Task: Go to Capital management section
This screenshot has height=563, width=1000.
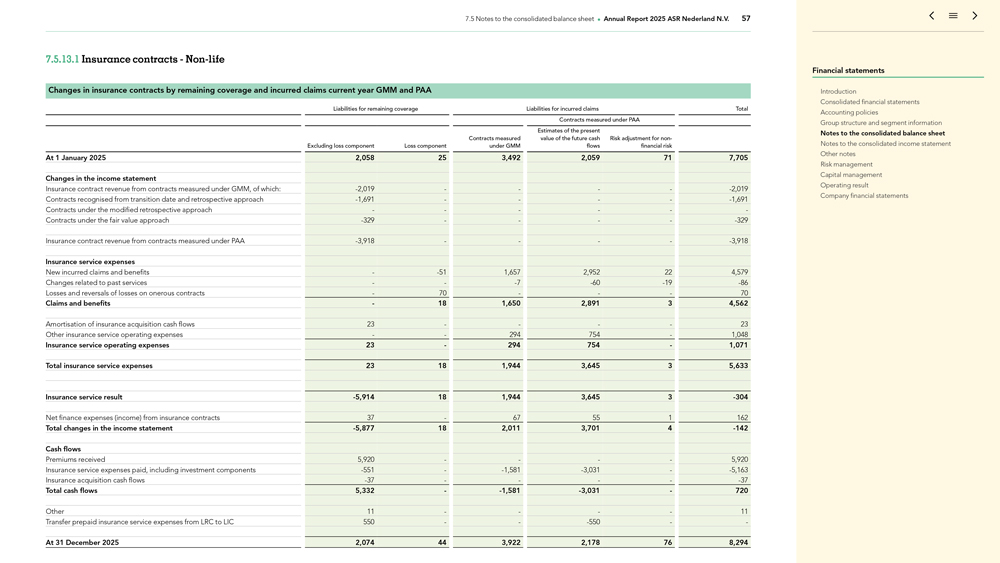Action: (x=850, y=175)
